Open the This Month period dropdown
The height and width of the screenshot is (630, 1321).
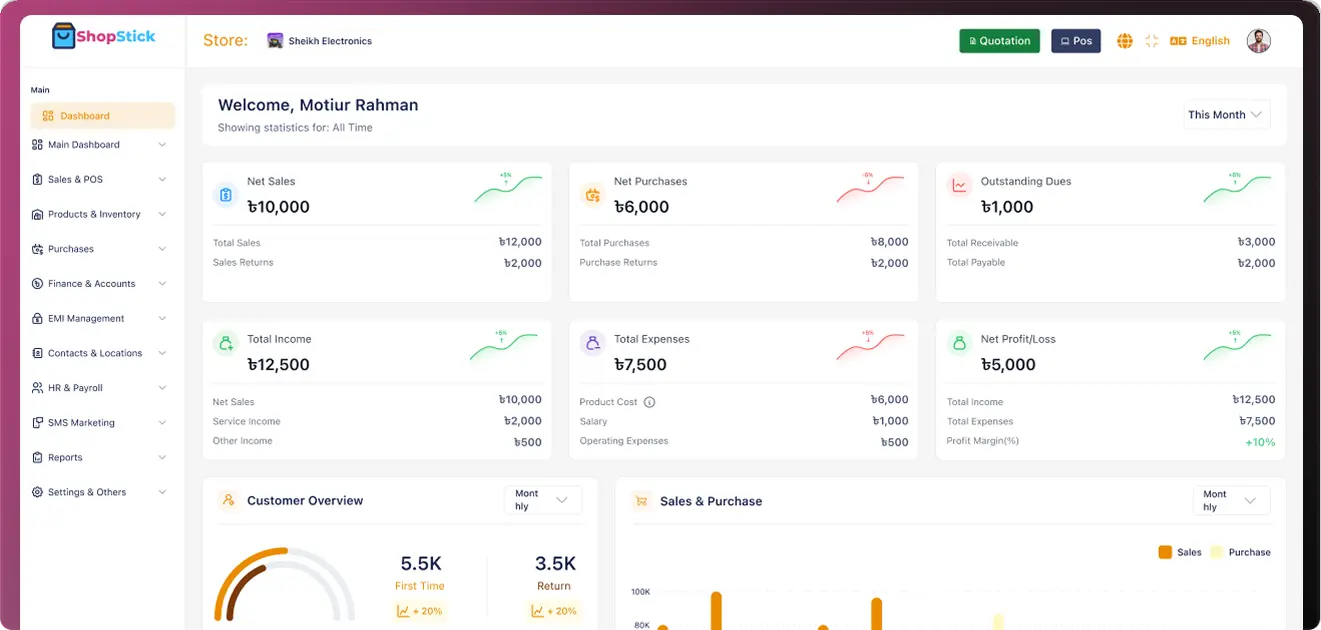[1227, 115]
